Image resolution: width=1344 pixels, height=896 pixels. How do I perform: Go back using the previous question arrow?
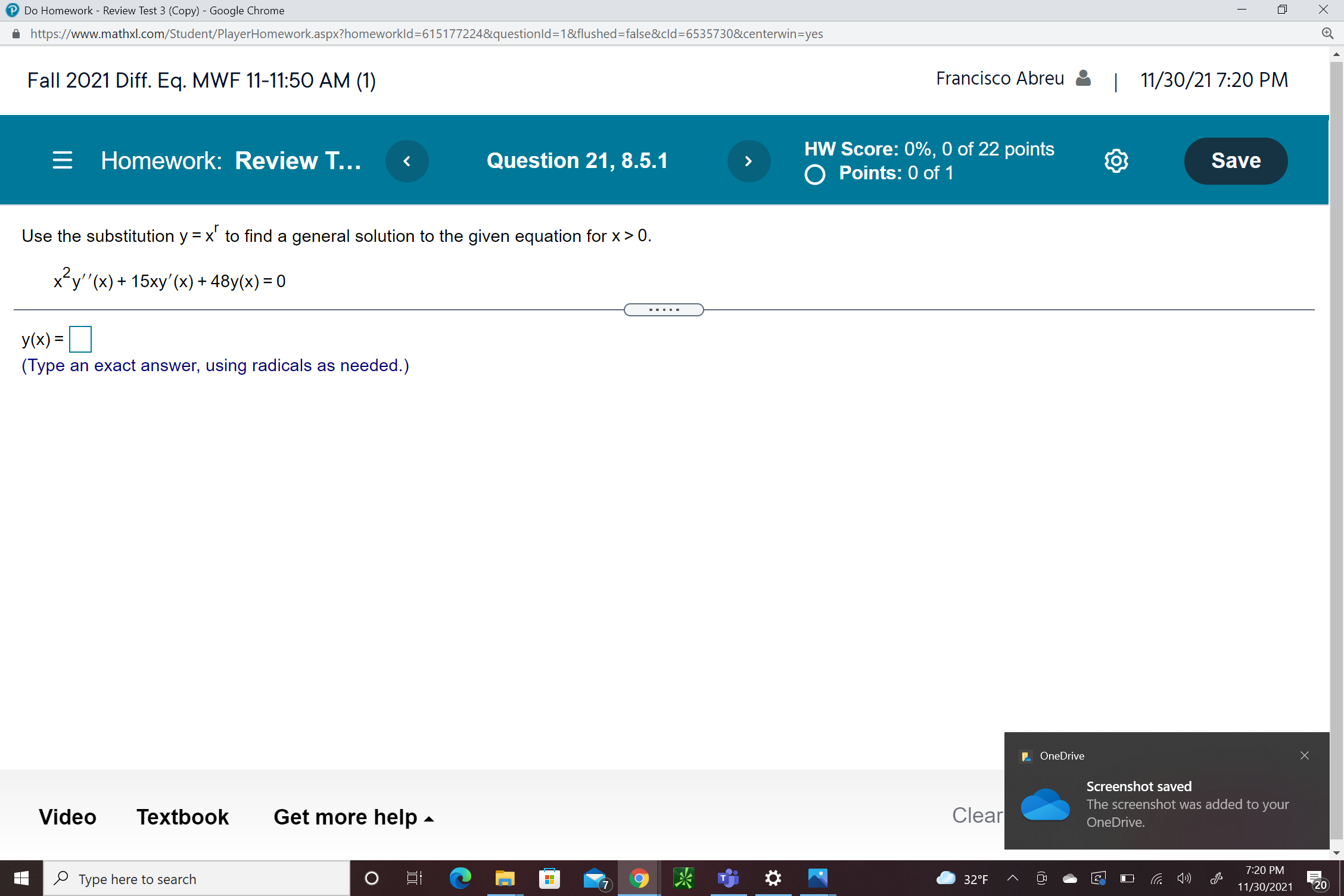[407, 160]
